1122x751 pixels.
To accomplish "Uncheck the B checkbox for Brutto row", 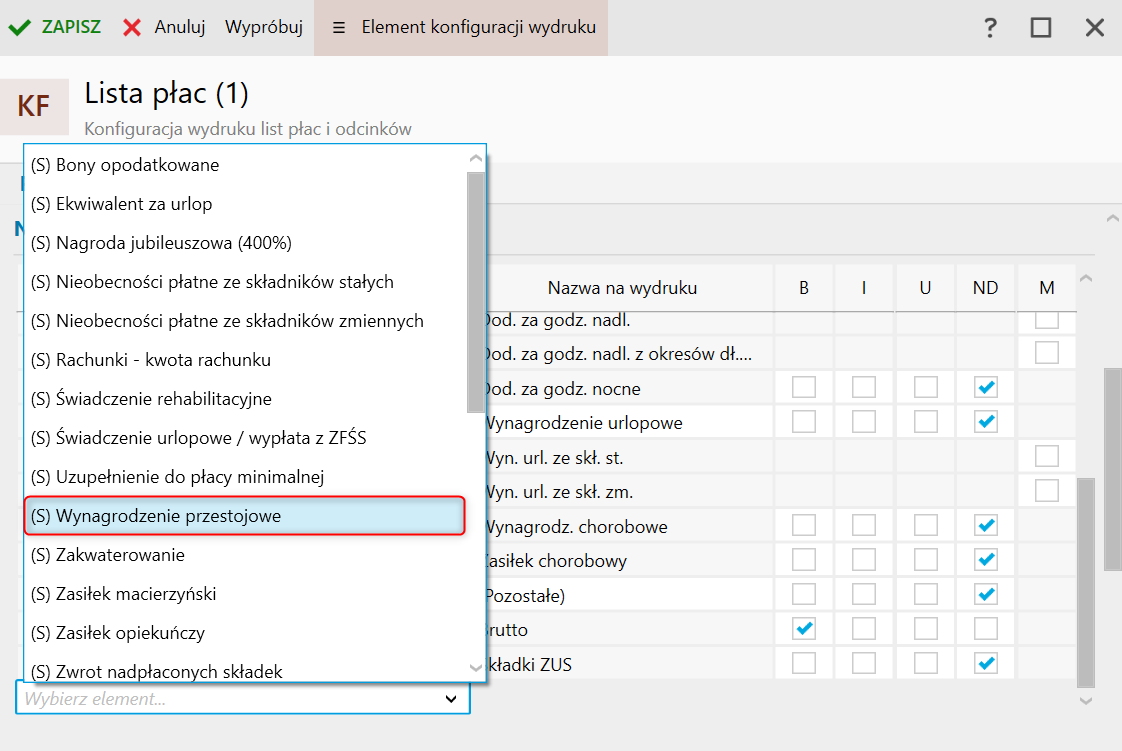I will (803, 630).
